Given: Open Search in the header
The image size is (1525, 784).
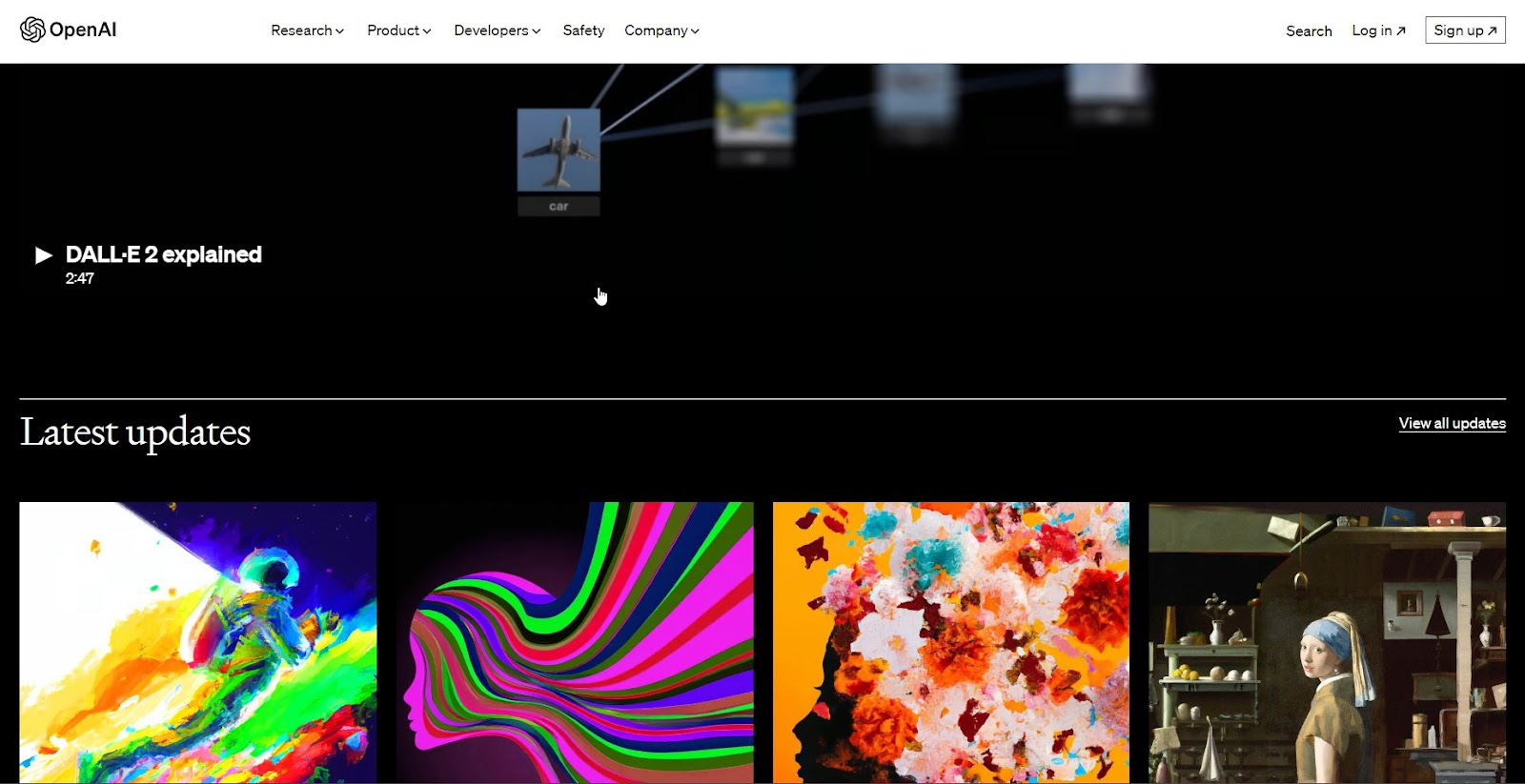Looking at the screenshot, I should tap(1309, 30).
